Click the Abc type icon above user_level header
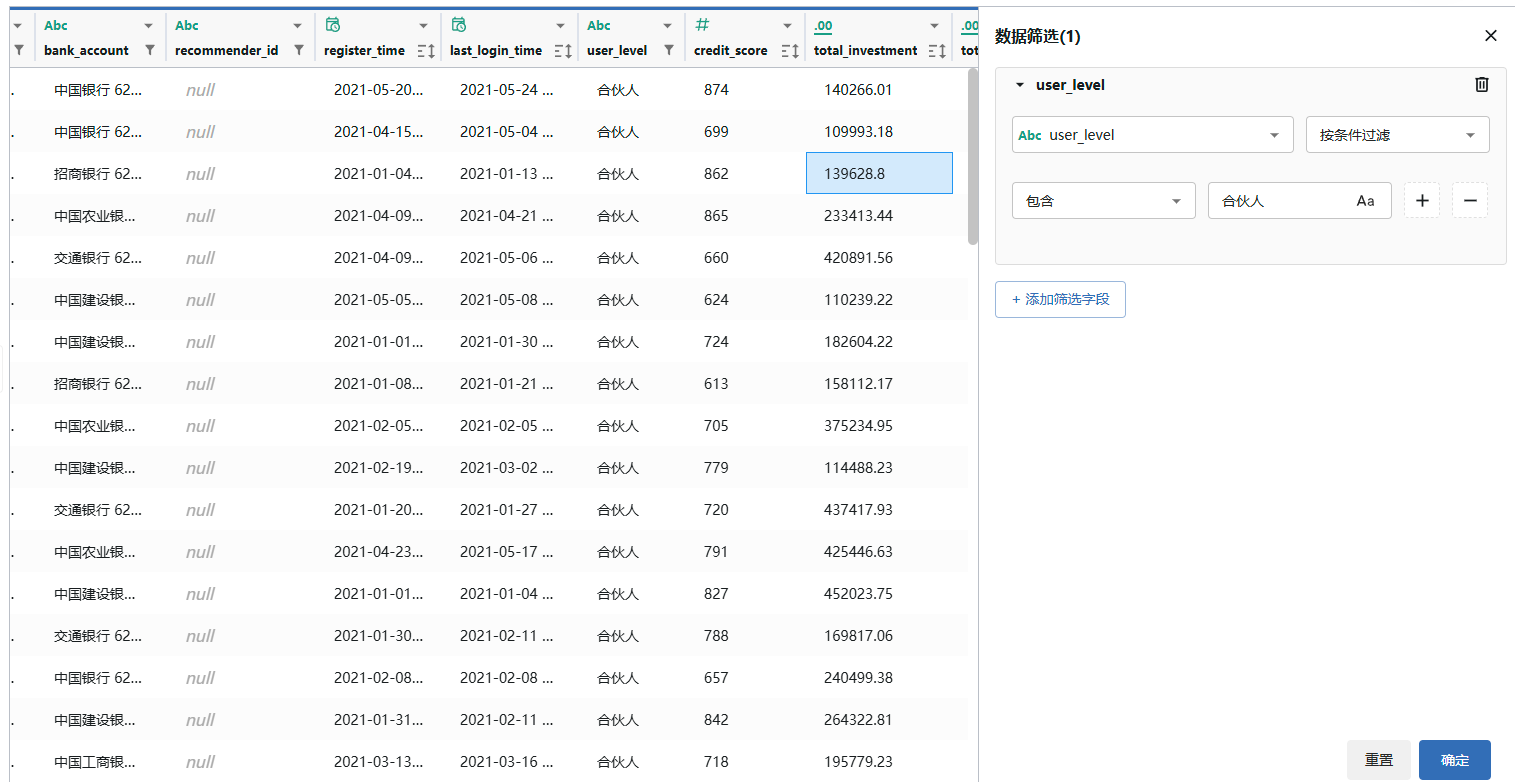The image size is (1515, 782). click(599, 25)
